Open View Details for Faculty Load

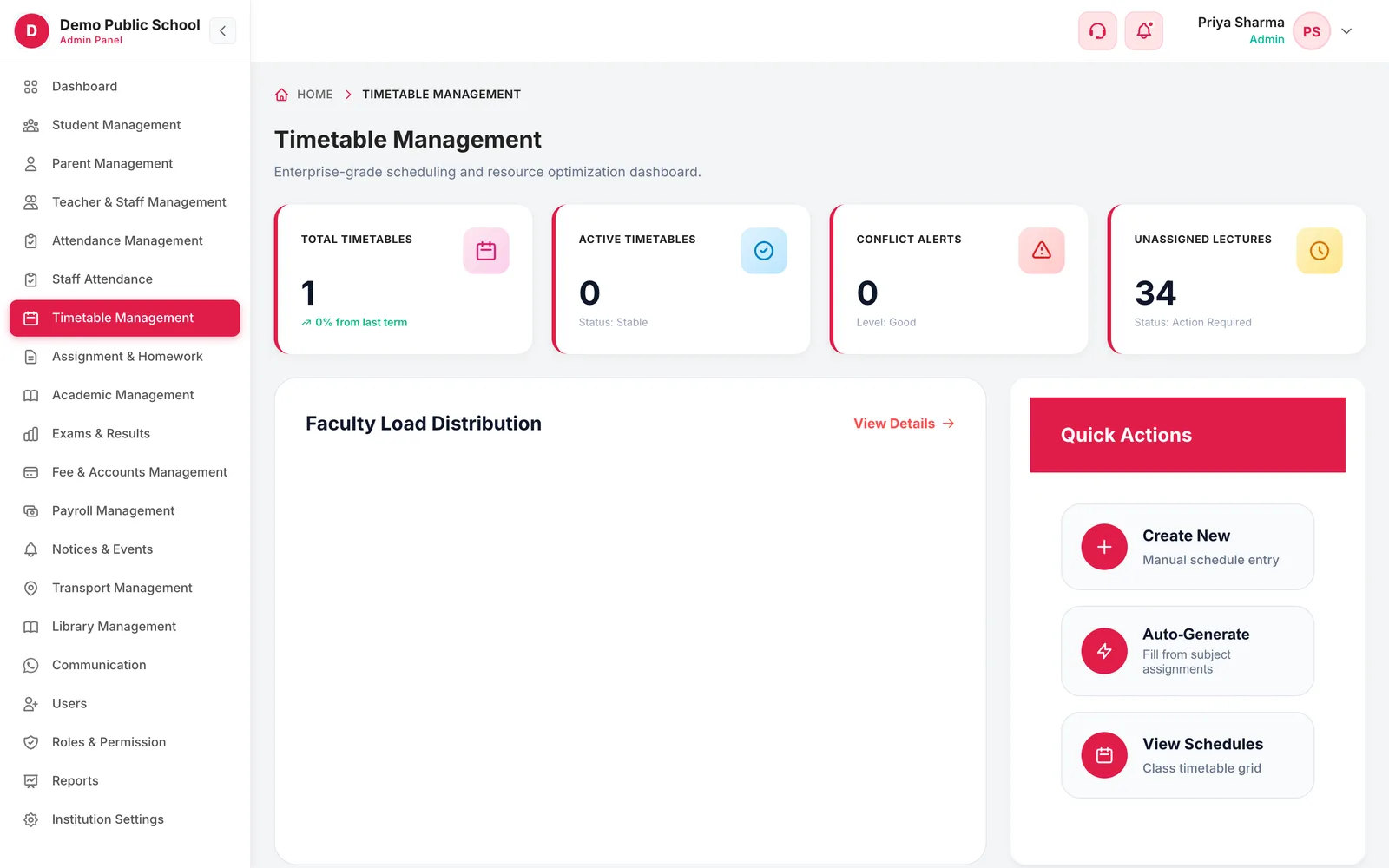pyautogui.click(x=904, y=424)
